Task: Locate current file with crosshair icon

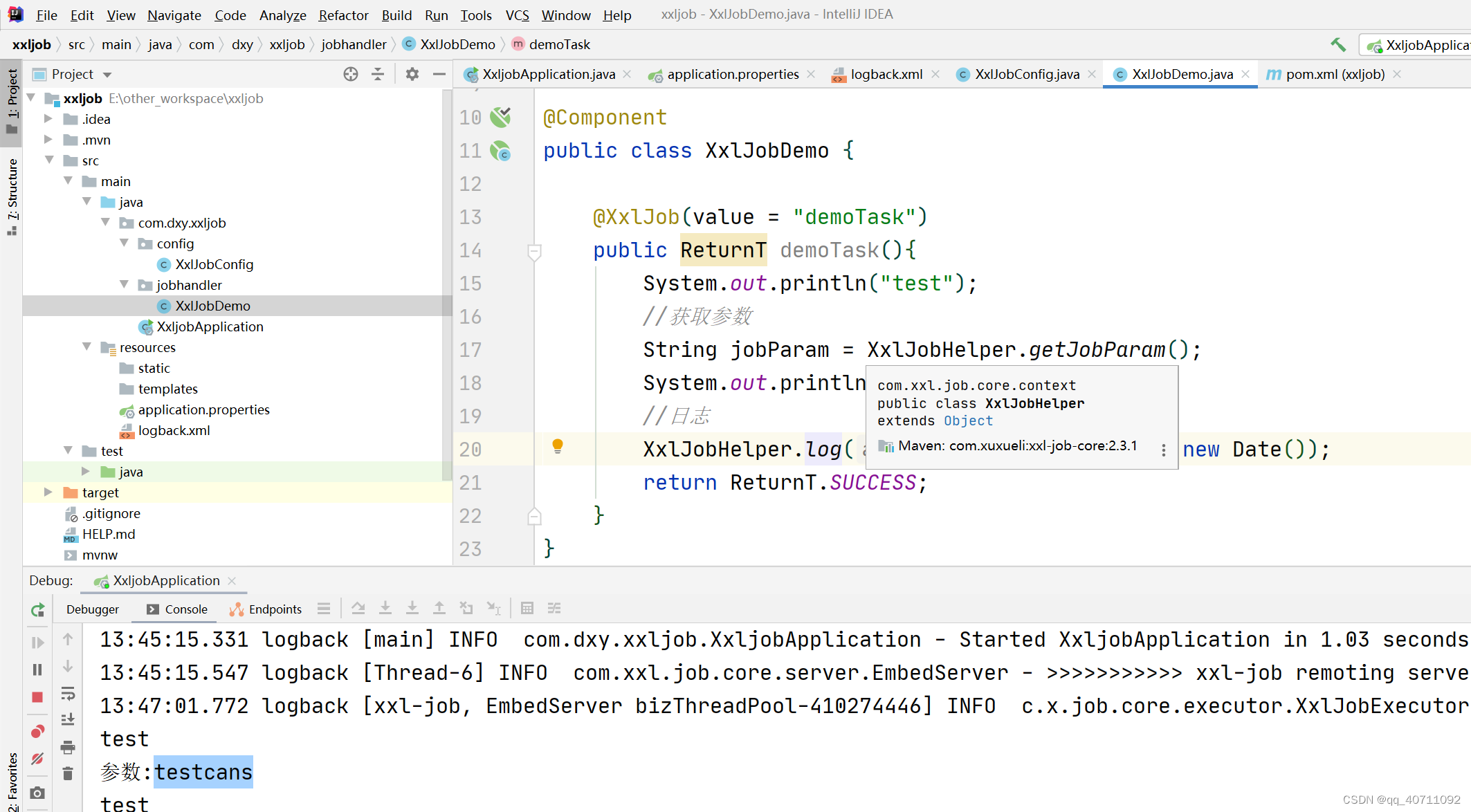Action: coord(351,74)
